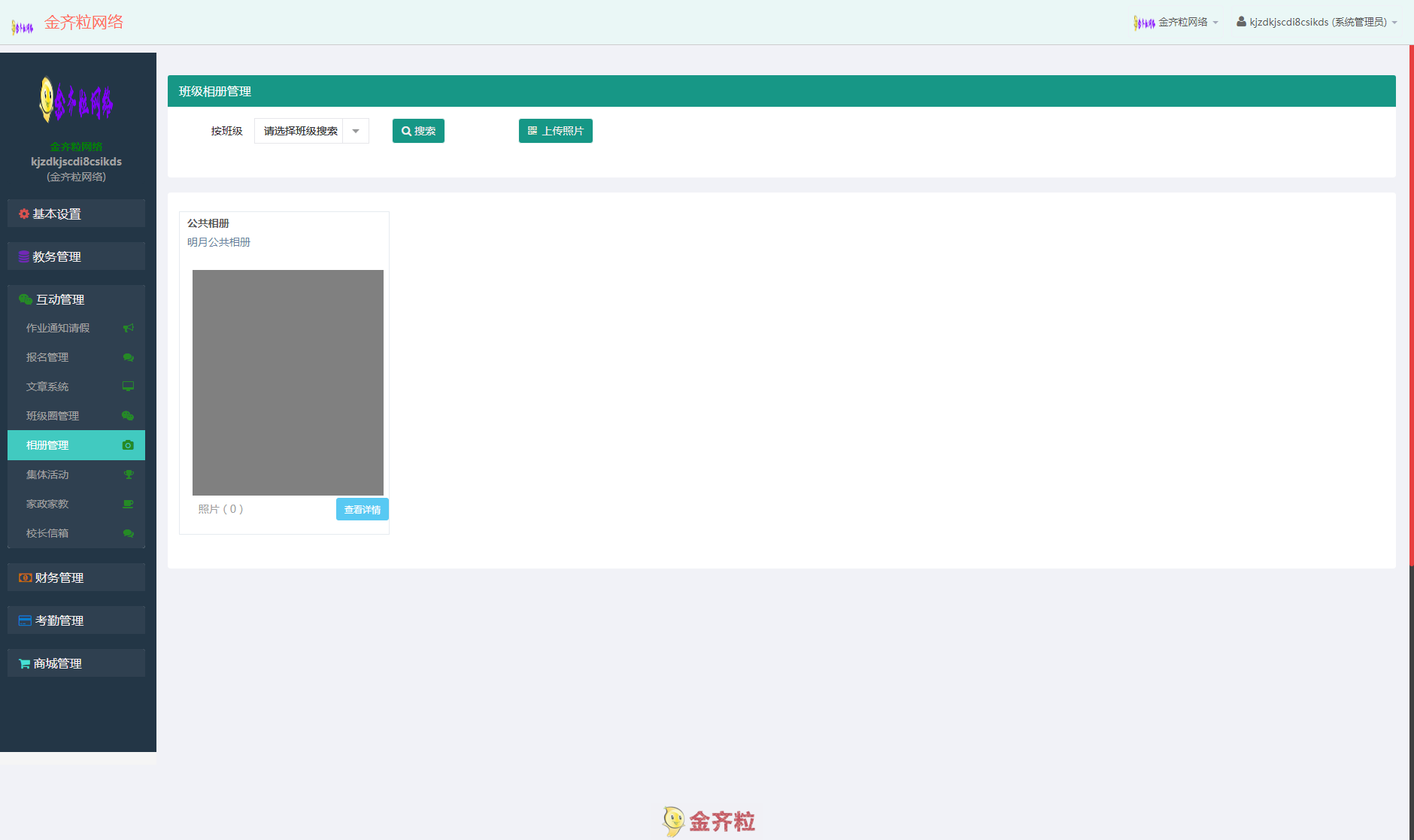
Task: Click the database icon of 教务管理
Action: (x=24, y=256)
